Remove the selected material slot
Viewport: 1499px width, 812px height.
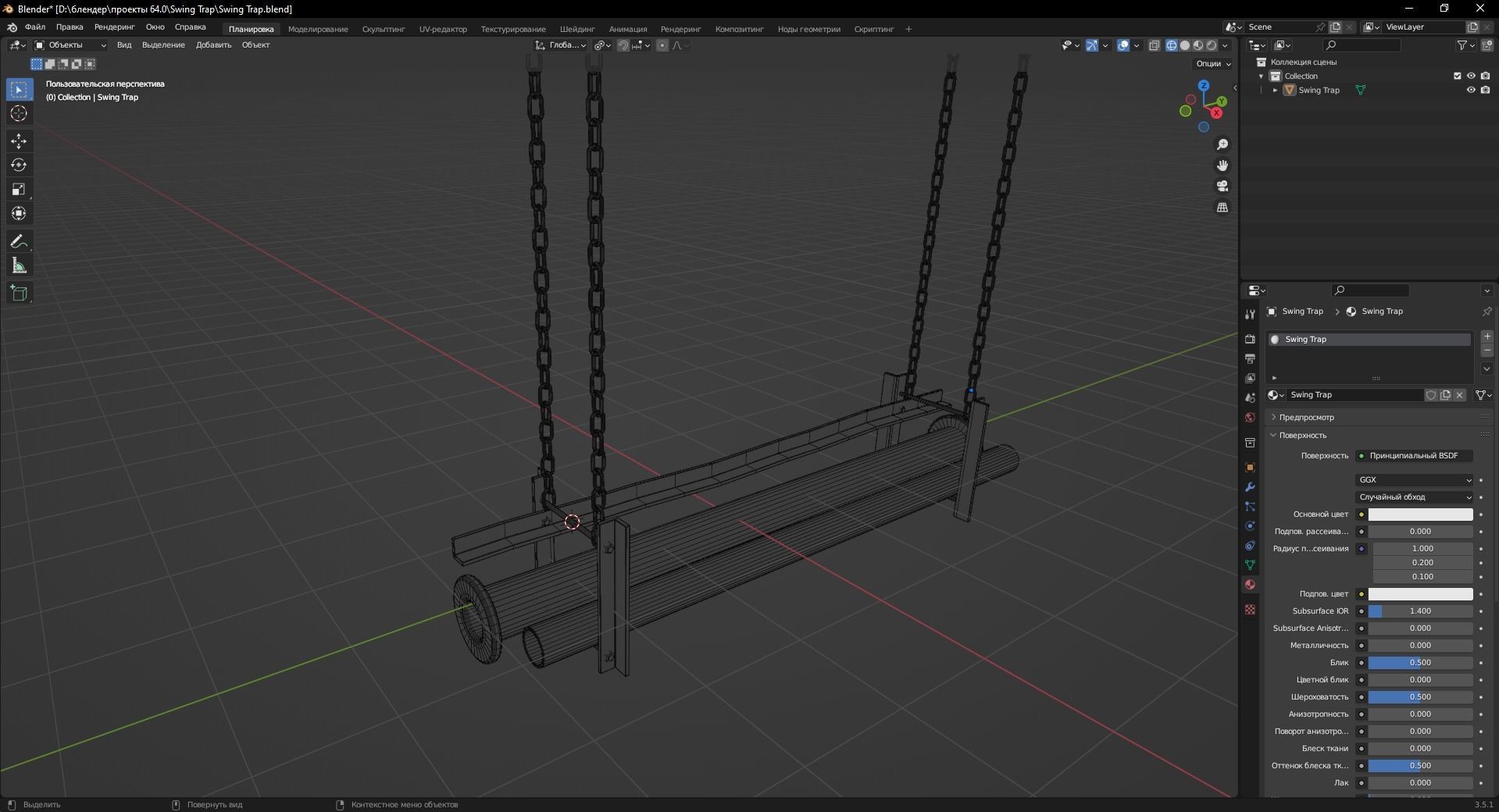pos(1487,351)
